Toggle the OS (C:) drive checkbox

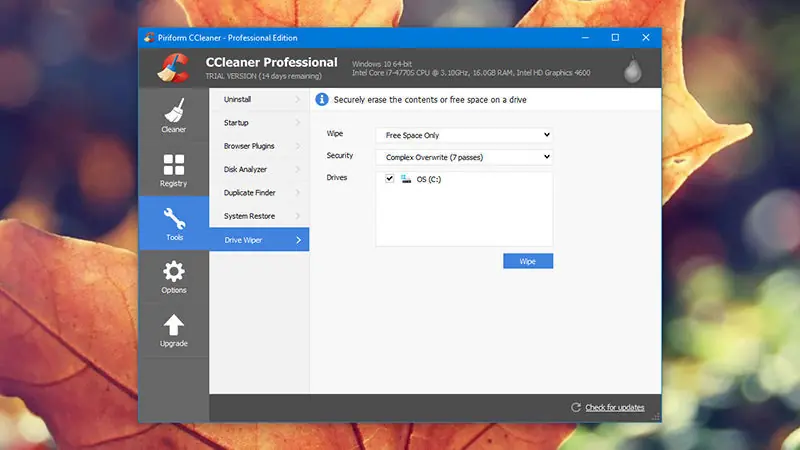[x=389, y=179]
